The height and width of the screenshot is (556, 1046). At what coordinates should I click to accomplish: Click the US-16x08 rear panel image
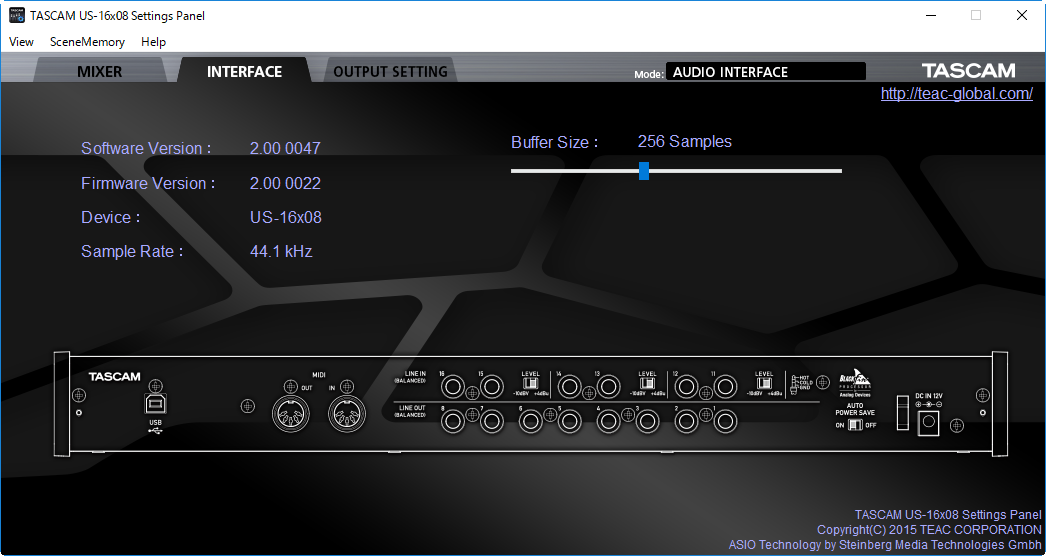click(531, 404)
